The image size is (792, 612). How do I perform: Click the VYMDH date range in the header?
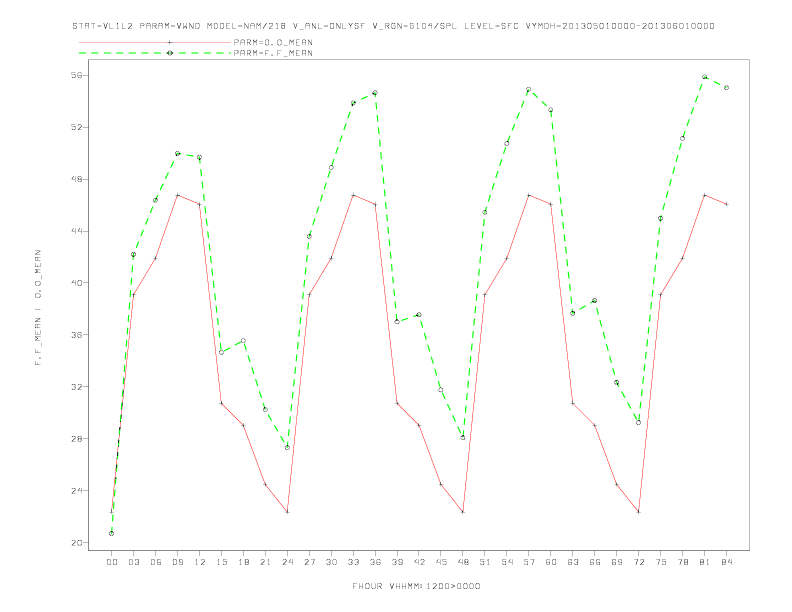(x=620, y=26)
